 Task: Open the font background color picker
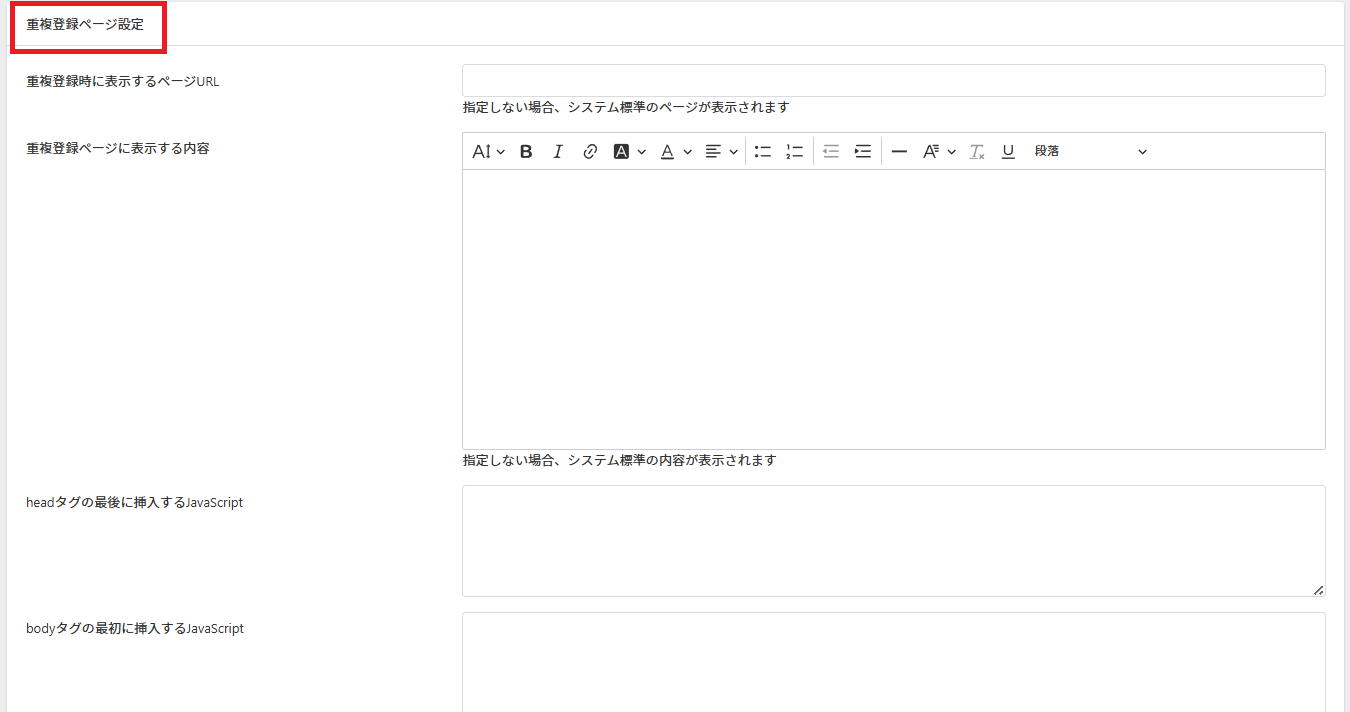click(x=629, y=152)
